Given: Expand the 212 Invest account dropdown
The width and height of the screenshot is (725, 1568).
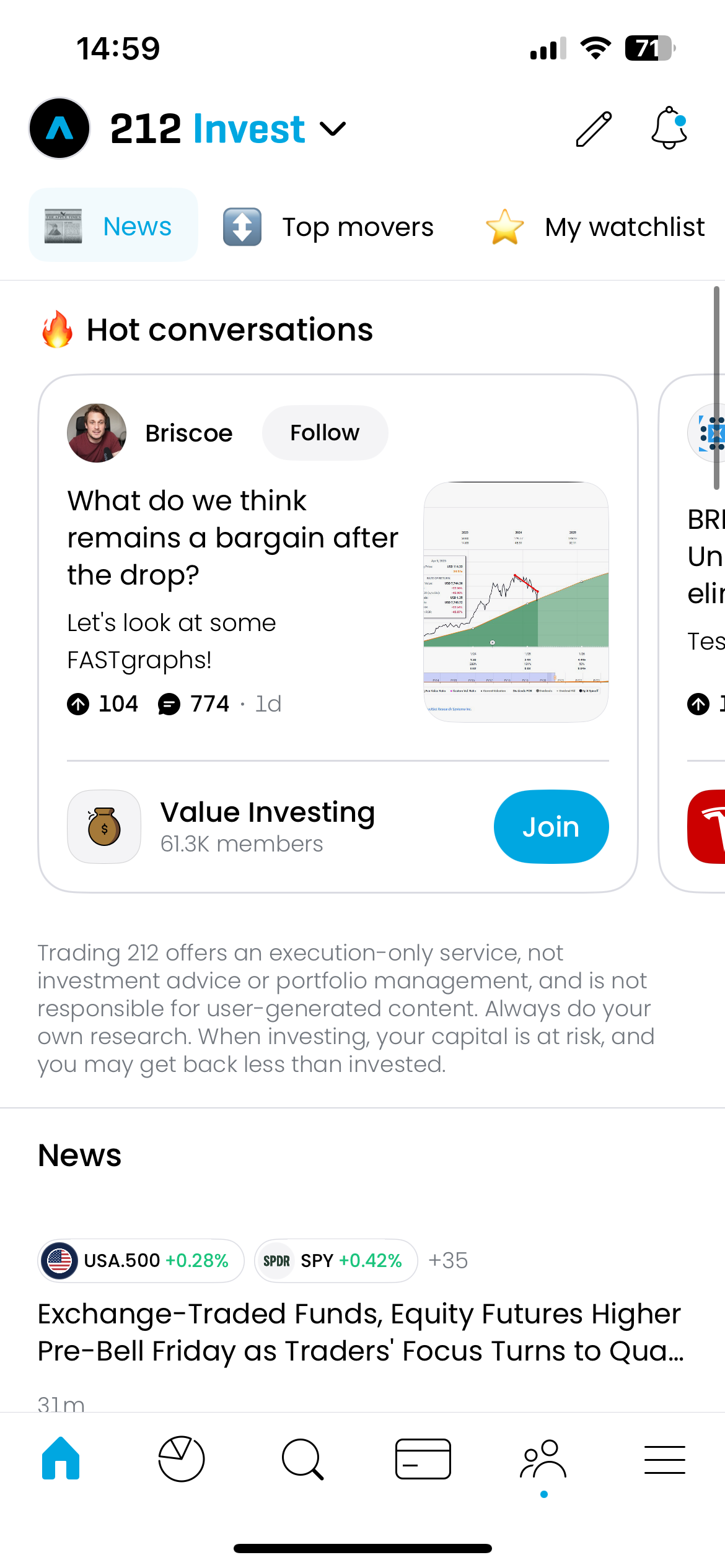Looking at the screenshot, I should click(333, 129).
